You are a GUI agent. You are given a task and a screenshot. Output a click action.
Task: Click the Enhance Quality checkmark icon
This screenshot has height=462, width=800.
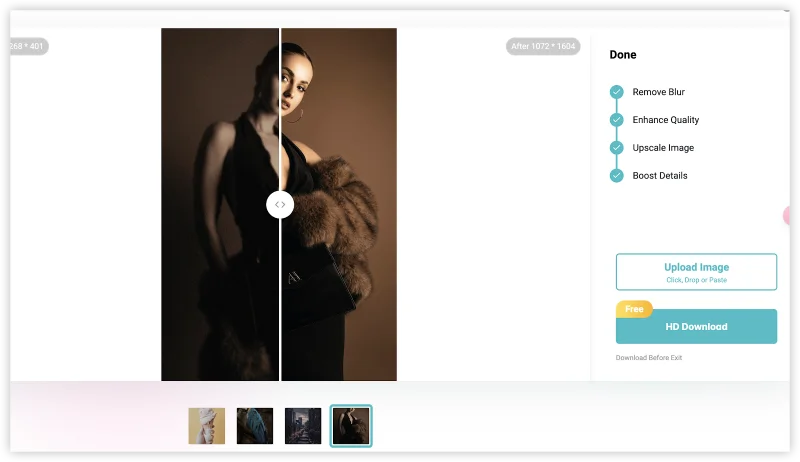[616, 120]
